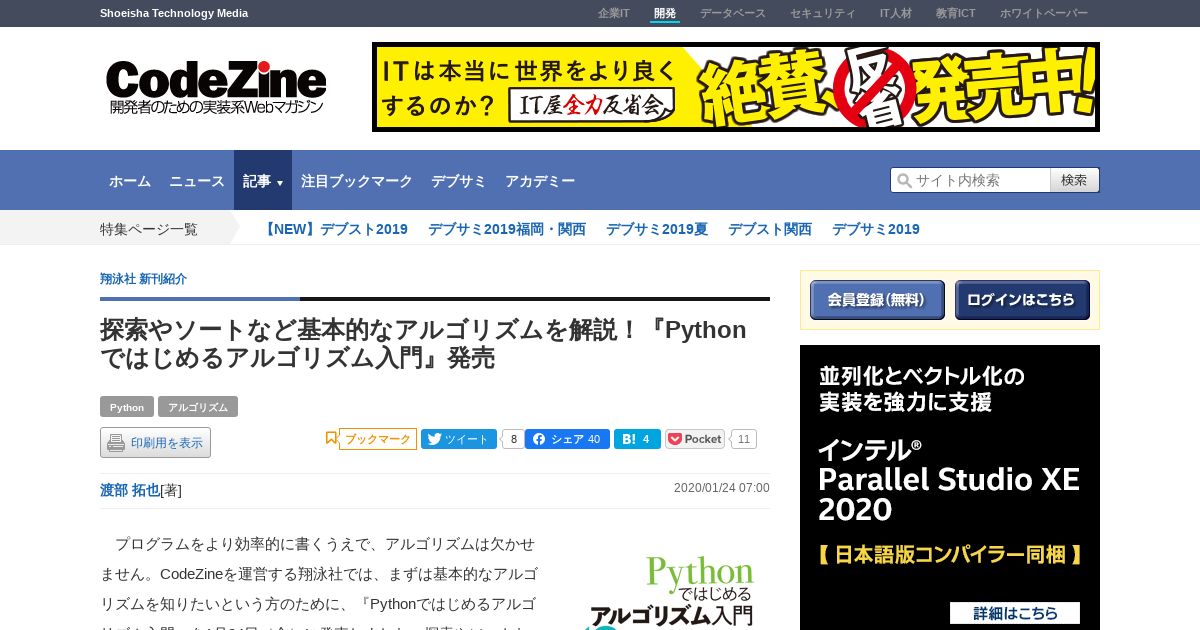Open the CodeZine logo homepage

216,87
